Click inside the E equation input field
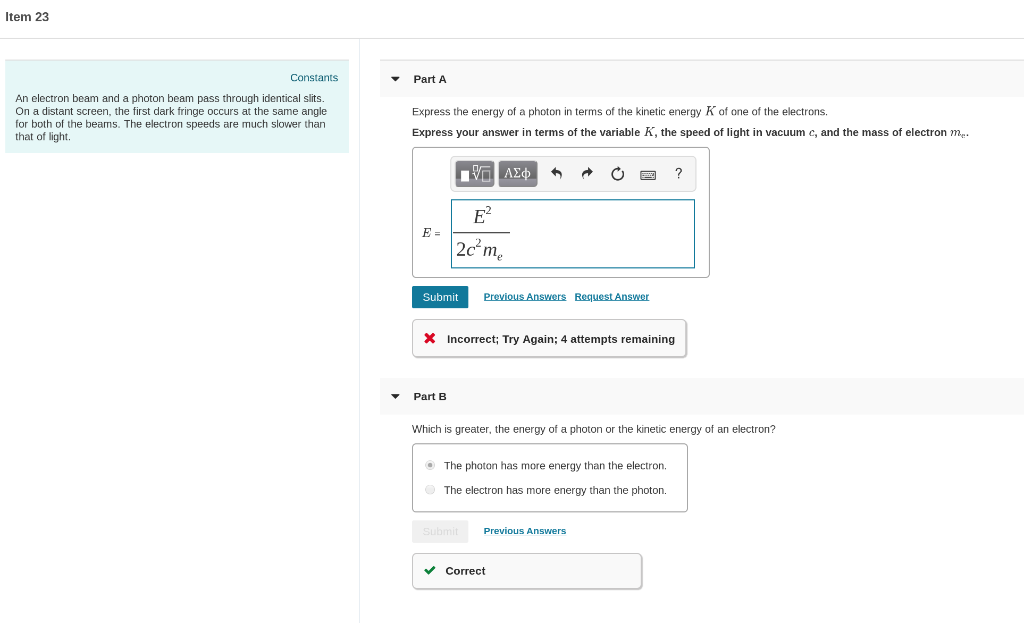The width and height of the screenshot is (1024, 623). (573, 234)
